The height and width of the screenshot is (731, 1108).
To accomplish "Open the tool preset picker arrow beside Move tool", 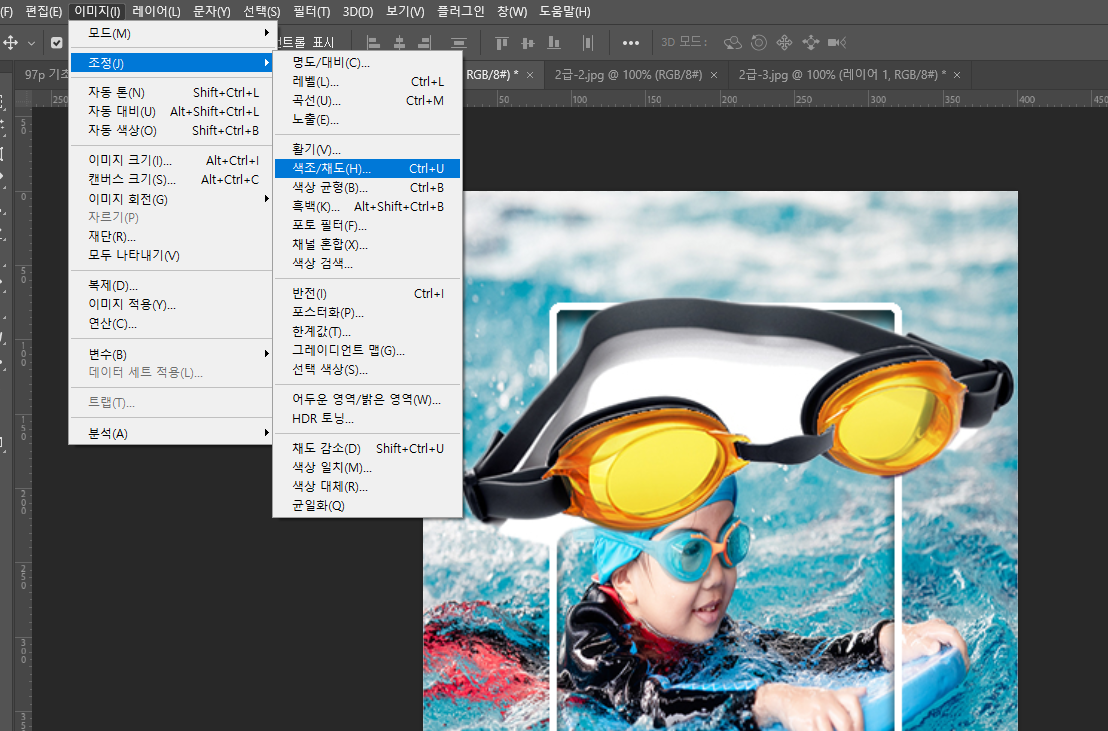I will [32, 43].
